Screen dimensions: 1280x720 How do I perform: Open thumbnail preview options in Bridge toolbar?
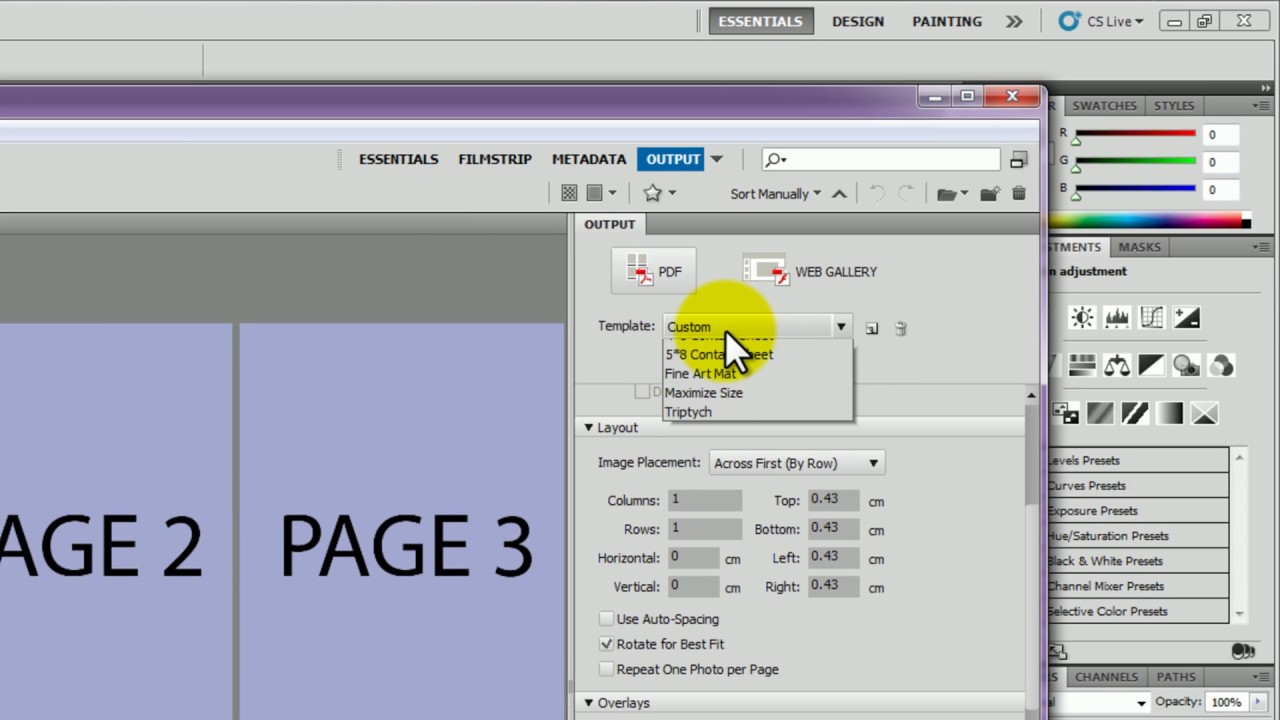600,193
